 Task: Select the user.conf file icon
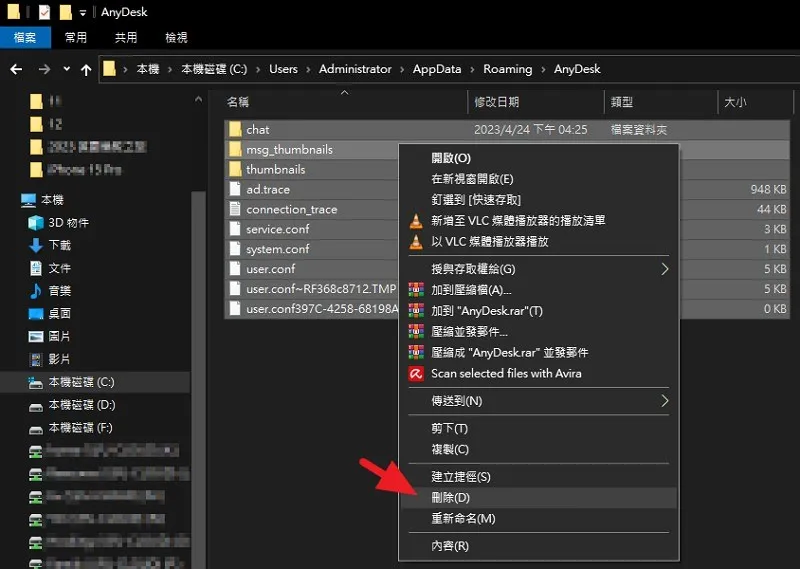coord(235,268)
